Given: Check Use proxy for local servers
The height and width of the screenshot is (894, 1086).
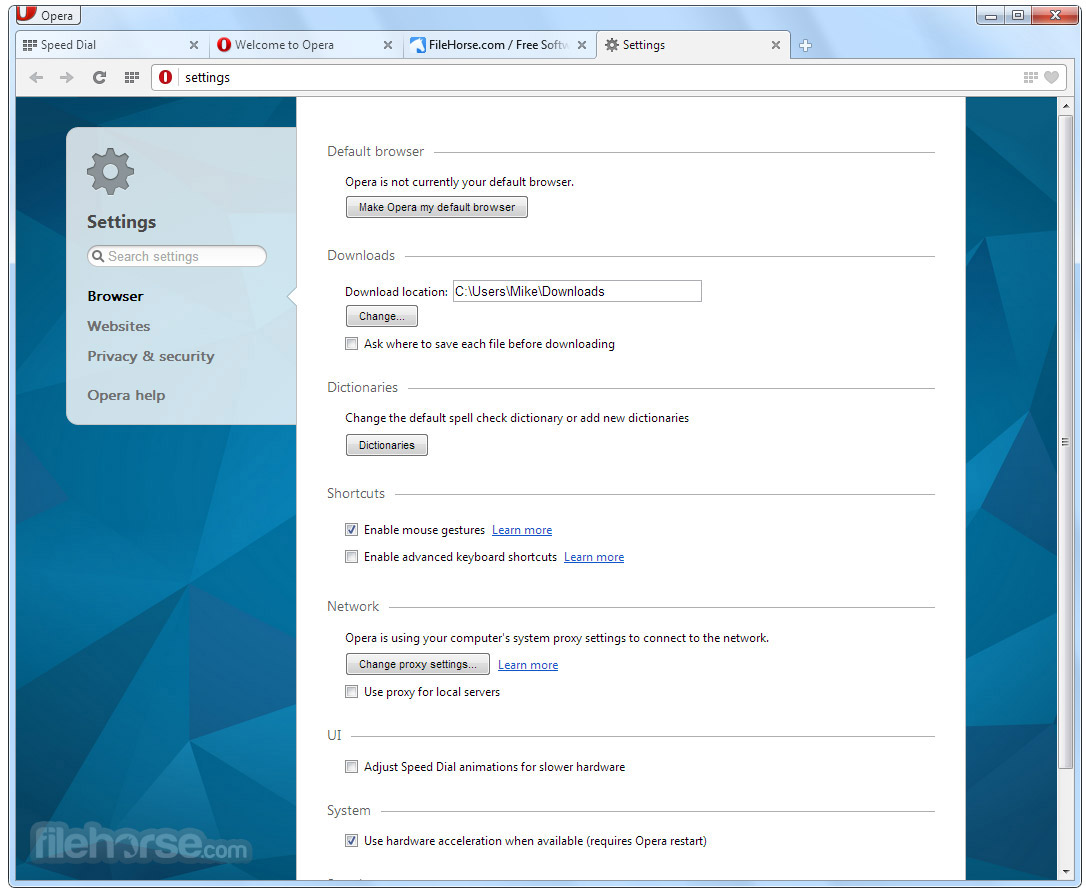Looking at the screenshot, I should 352,692.
